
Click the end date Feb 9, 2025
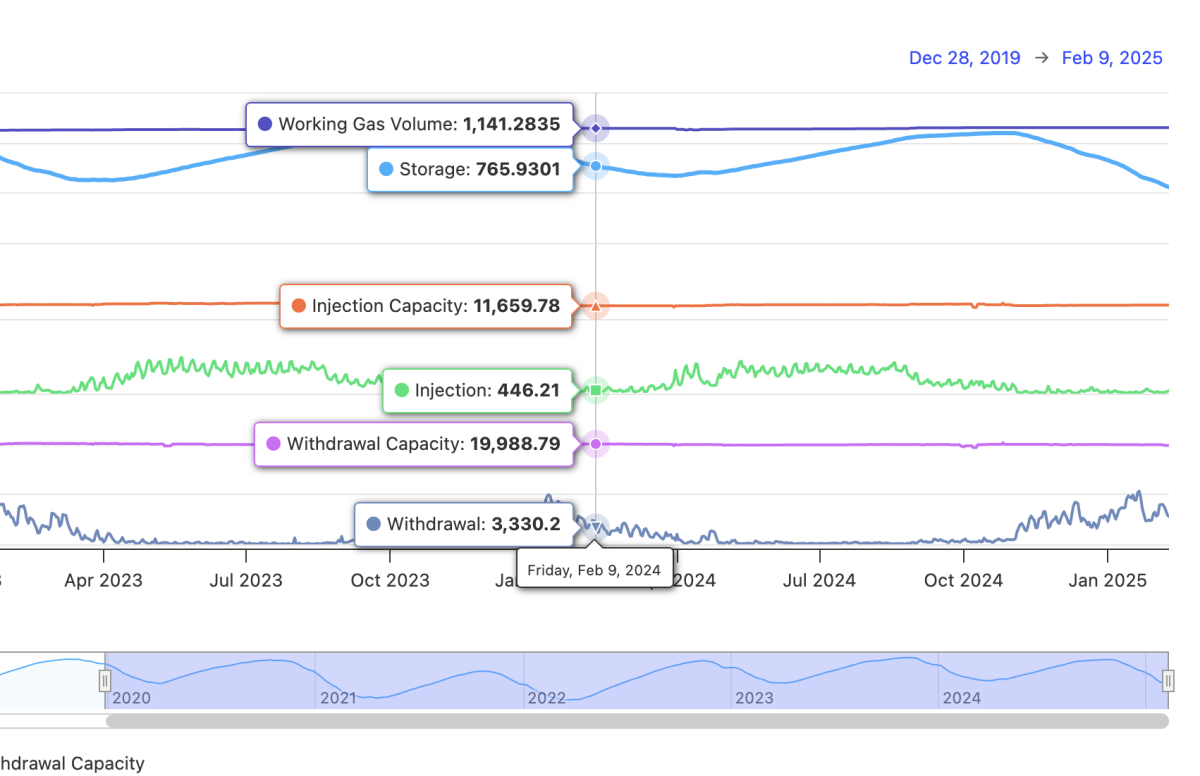pos(1112,58)
